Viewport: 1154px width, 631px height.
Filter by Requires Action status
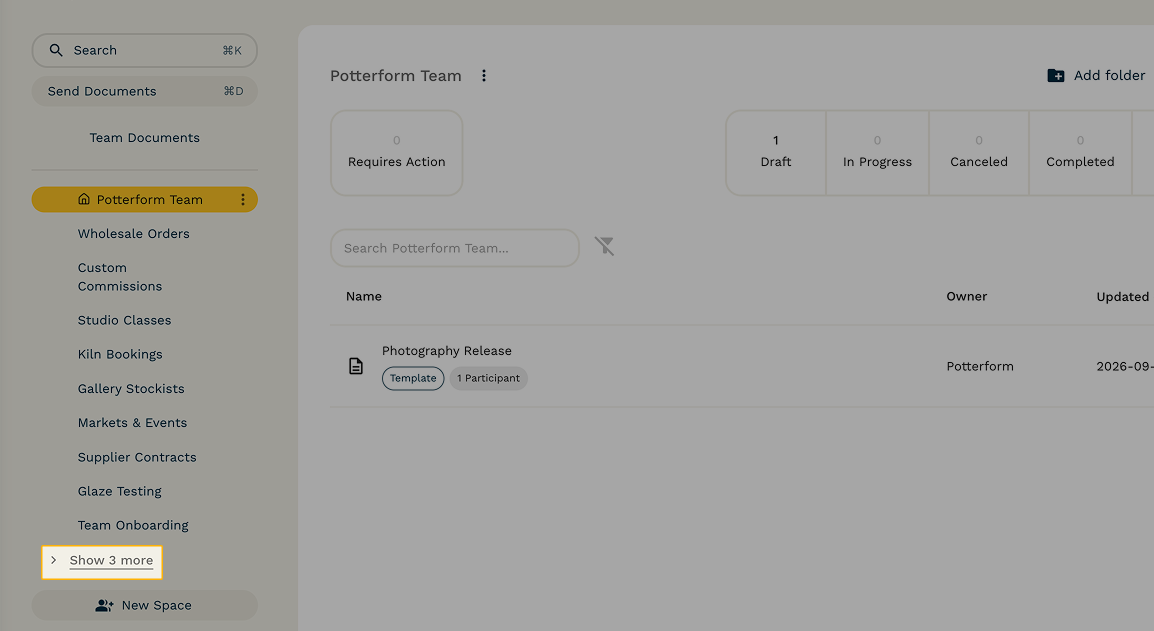(x=397, y=153)
